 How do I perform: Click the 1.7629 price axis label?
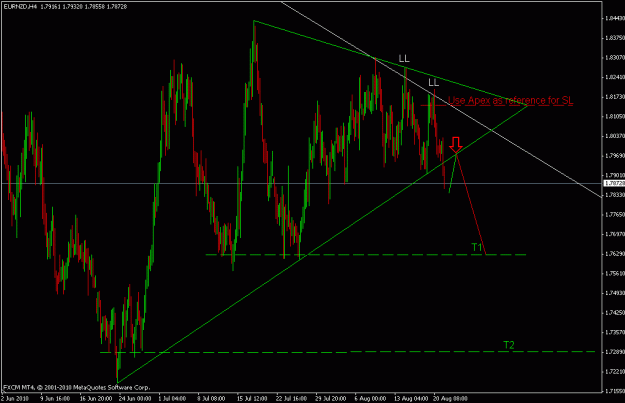click(x=615, y=254)
